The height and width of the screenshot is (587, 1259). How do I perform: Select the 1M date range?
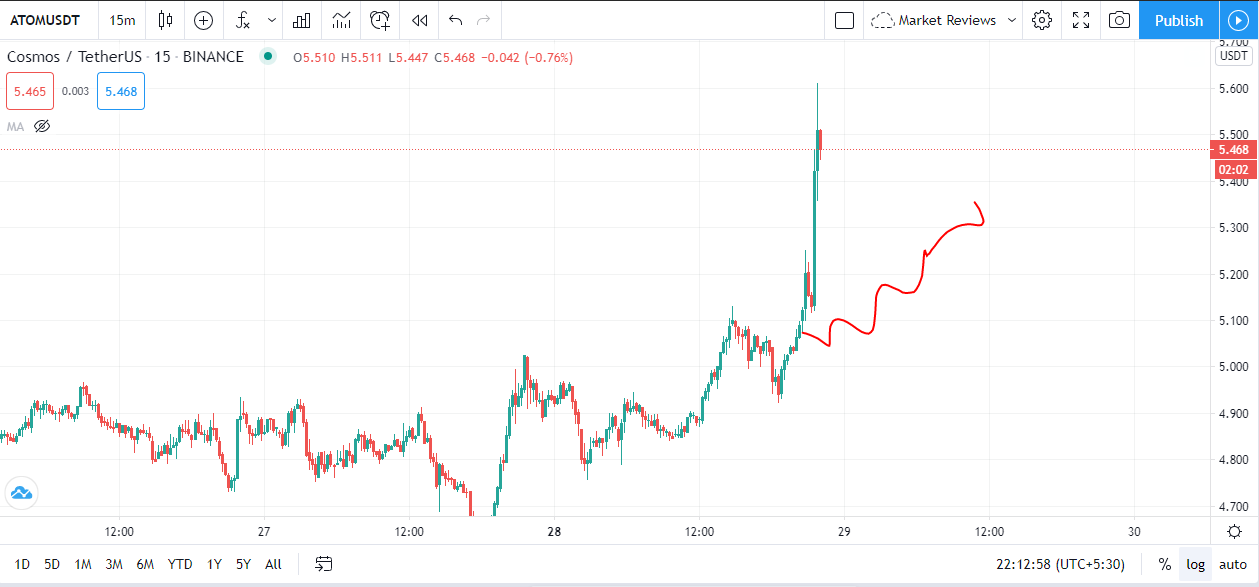[x=83, y=564]
